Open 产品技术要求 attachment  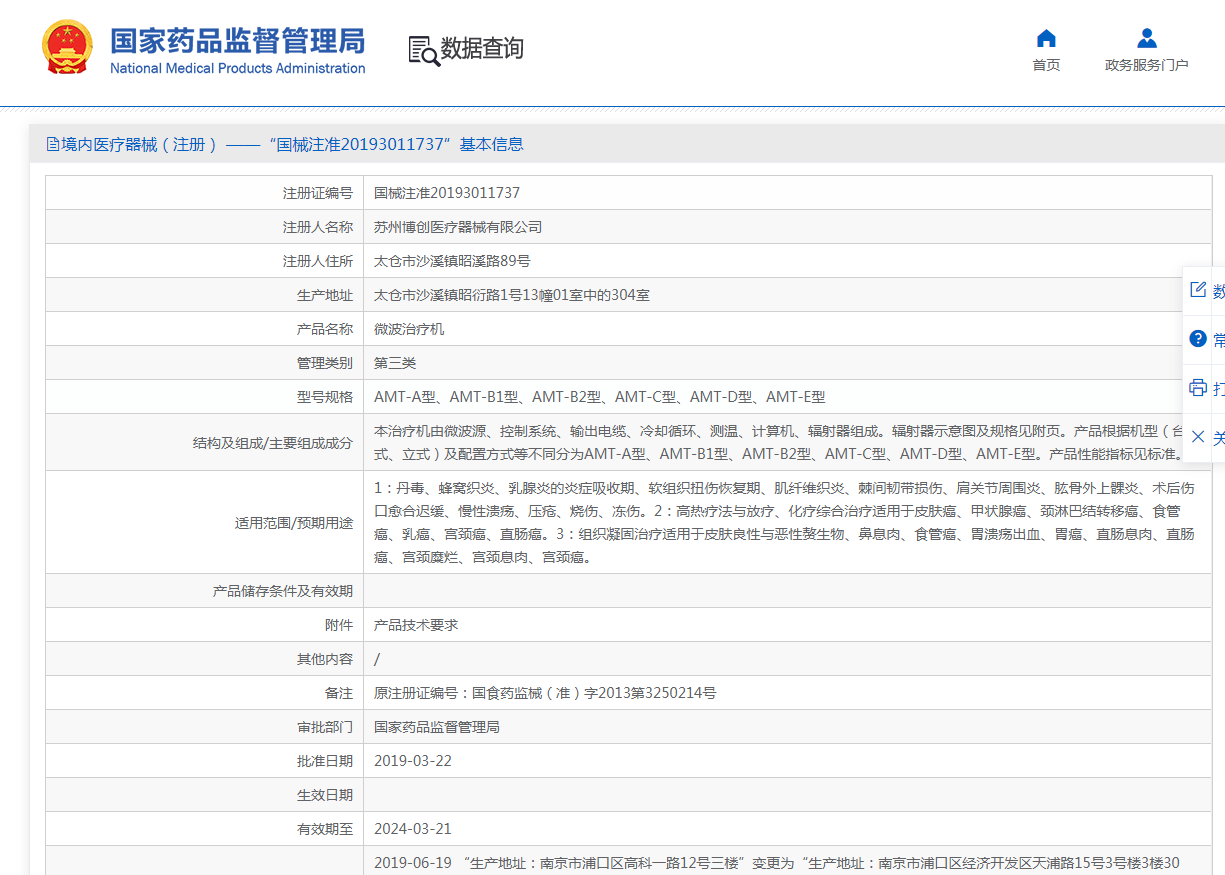point(416,625)
